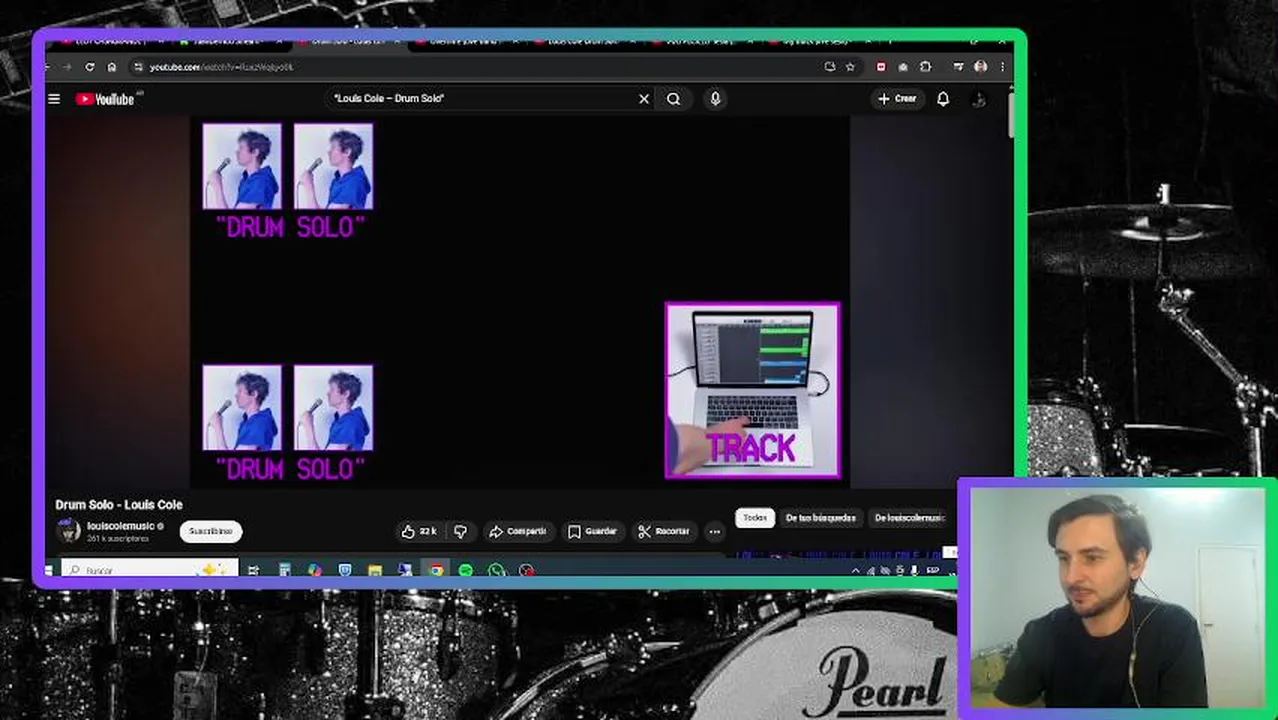
Task: Go to YouTube home via logo
Action: coord(105,99)
